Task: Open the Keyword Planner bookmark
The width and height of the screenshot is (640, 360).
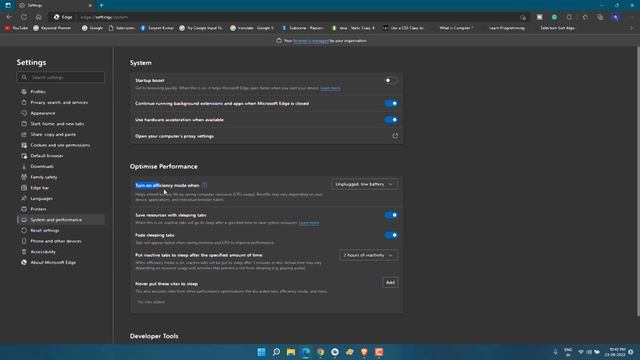Action: pos(52,28)
